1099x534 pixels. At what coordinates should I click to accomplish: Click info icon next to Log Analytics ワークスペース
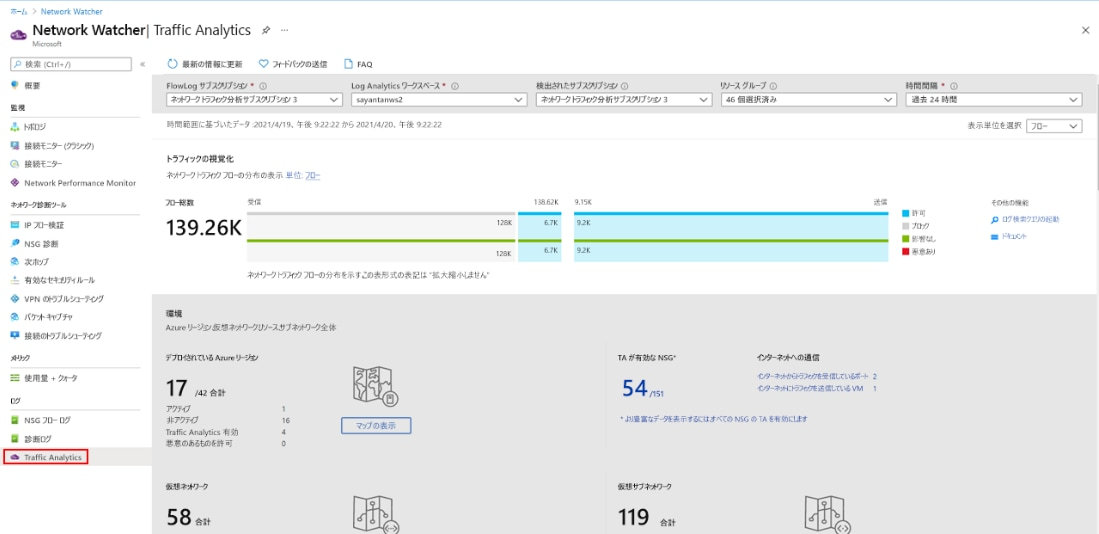(x=455, y=86)
